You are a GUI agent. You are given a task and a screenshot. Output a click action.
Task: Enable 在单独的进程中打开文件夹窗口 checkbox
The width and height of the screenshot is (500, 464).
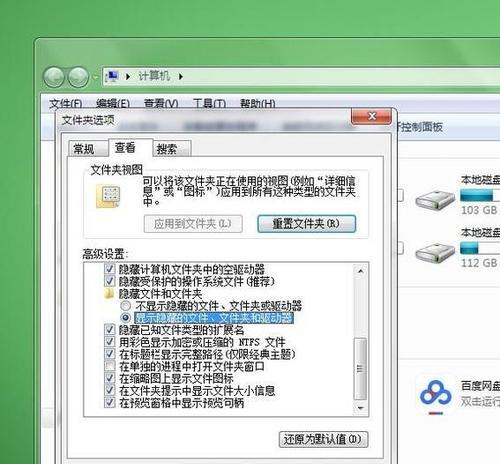point(109,366)
